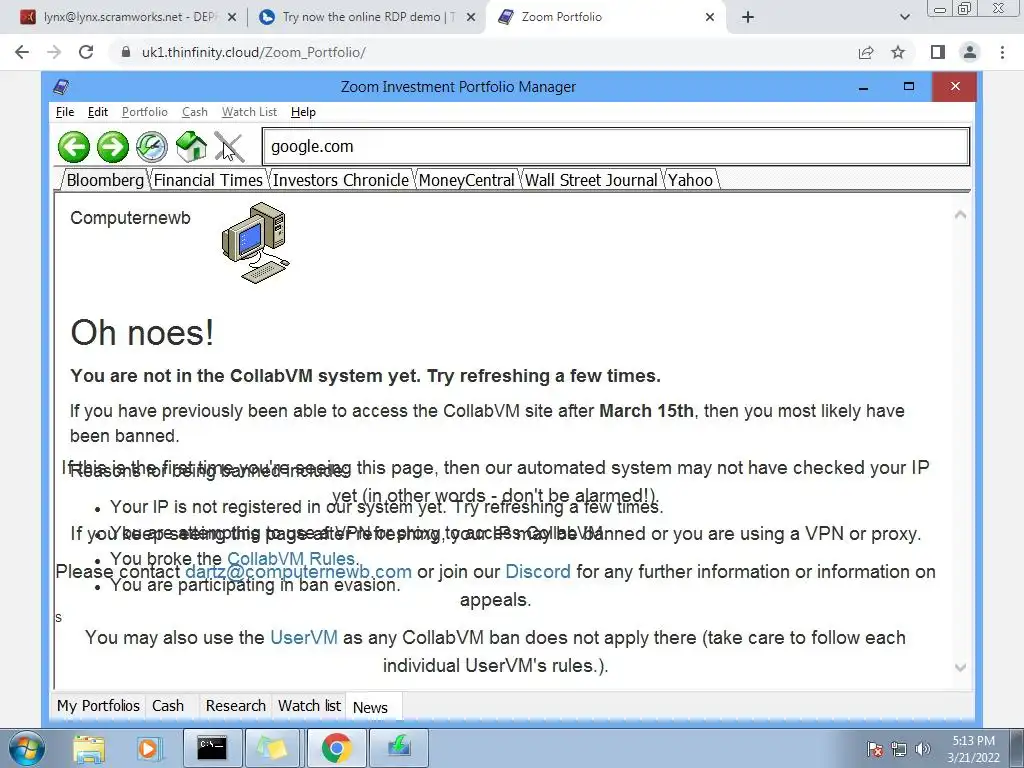Close the lynx.scramworks.net browser tab
The width and height of the screenshot is (1024, 768).
click(x=232, y=17)
